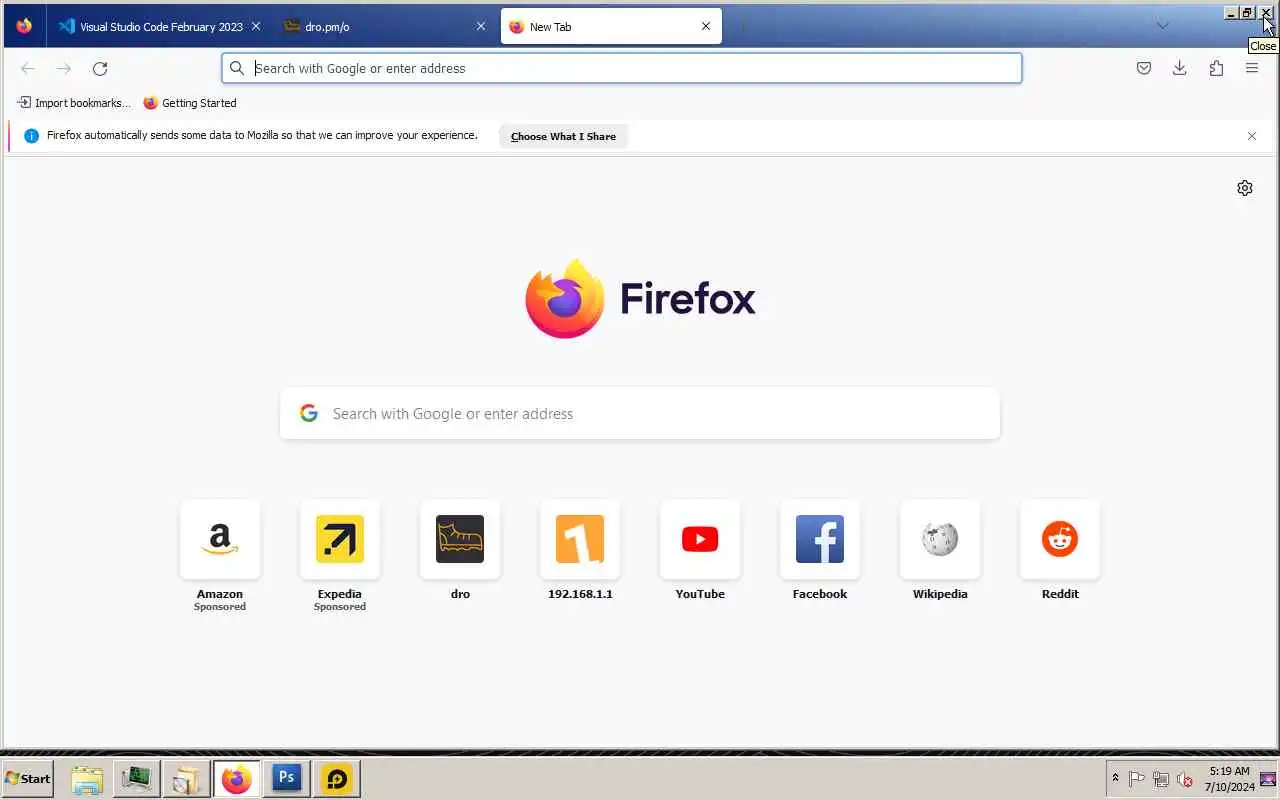Open Save to Pocket button

(x=1144, y=68)
